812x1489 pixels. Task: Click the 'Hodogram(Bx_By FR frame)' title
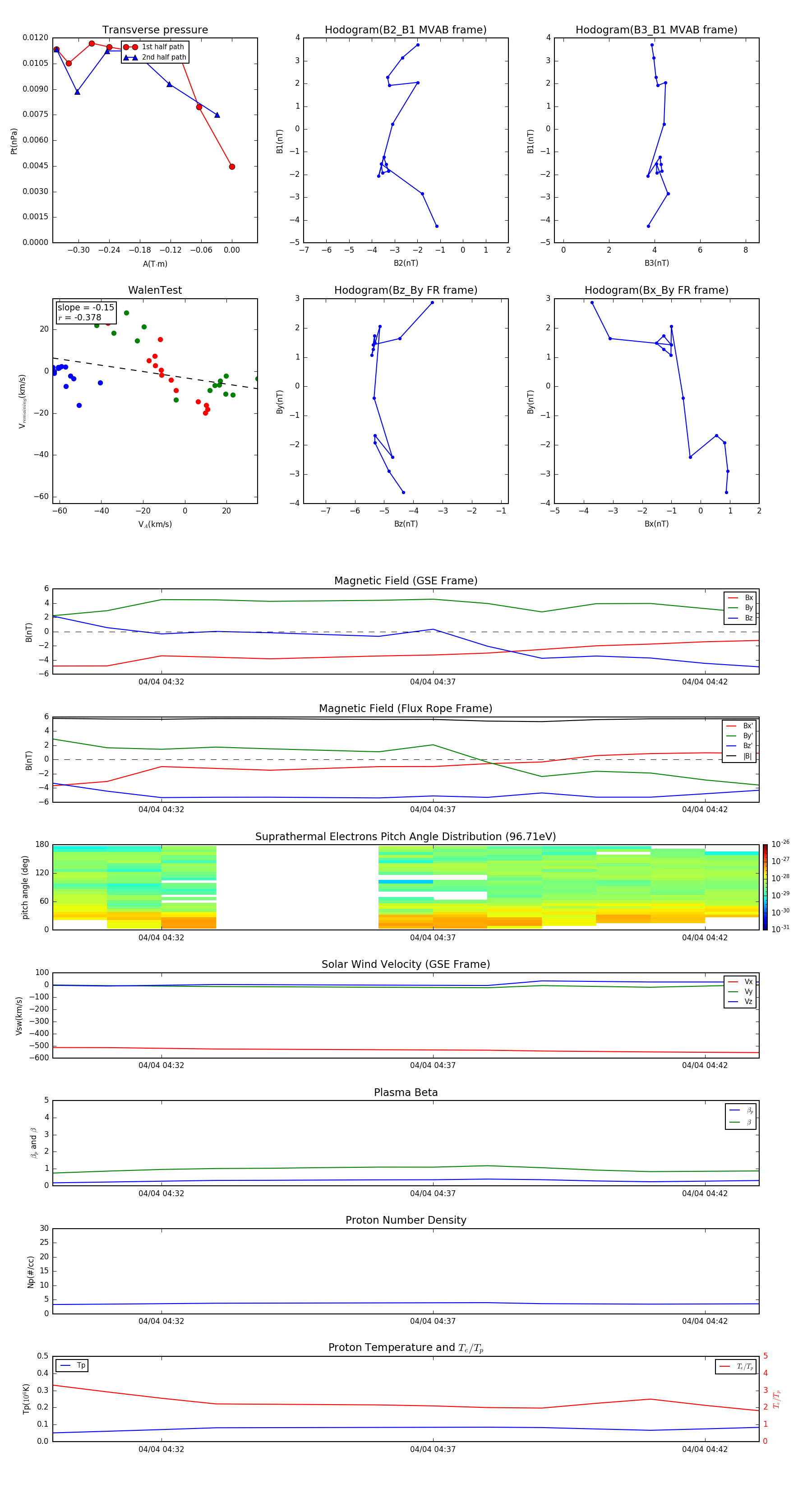click(656, 290)
